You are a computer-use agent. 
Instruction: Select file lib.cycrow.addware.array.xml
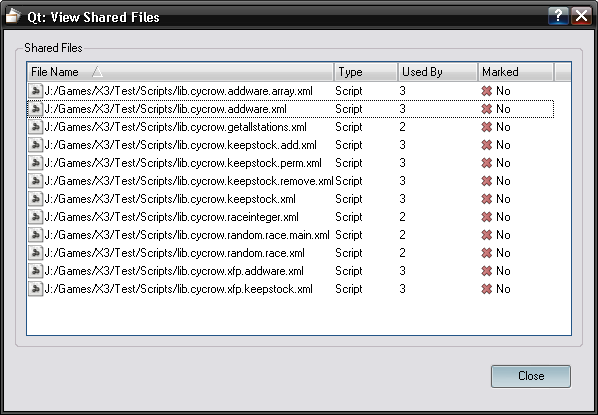(x=178, y=91)
